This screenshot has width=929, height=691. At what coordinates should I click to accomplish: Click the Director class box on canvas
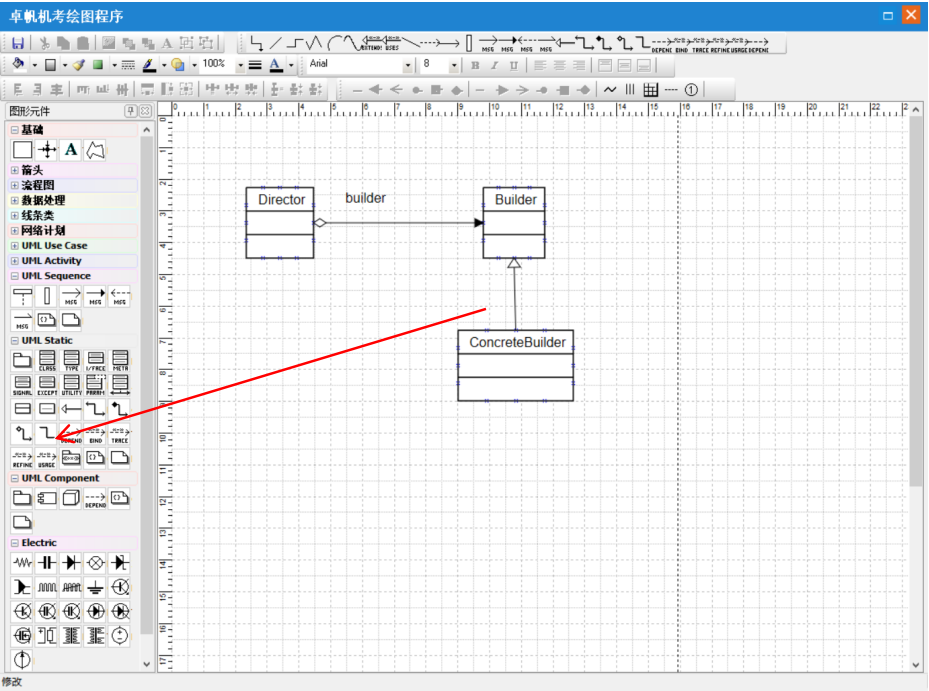pos(280,223)
